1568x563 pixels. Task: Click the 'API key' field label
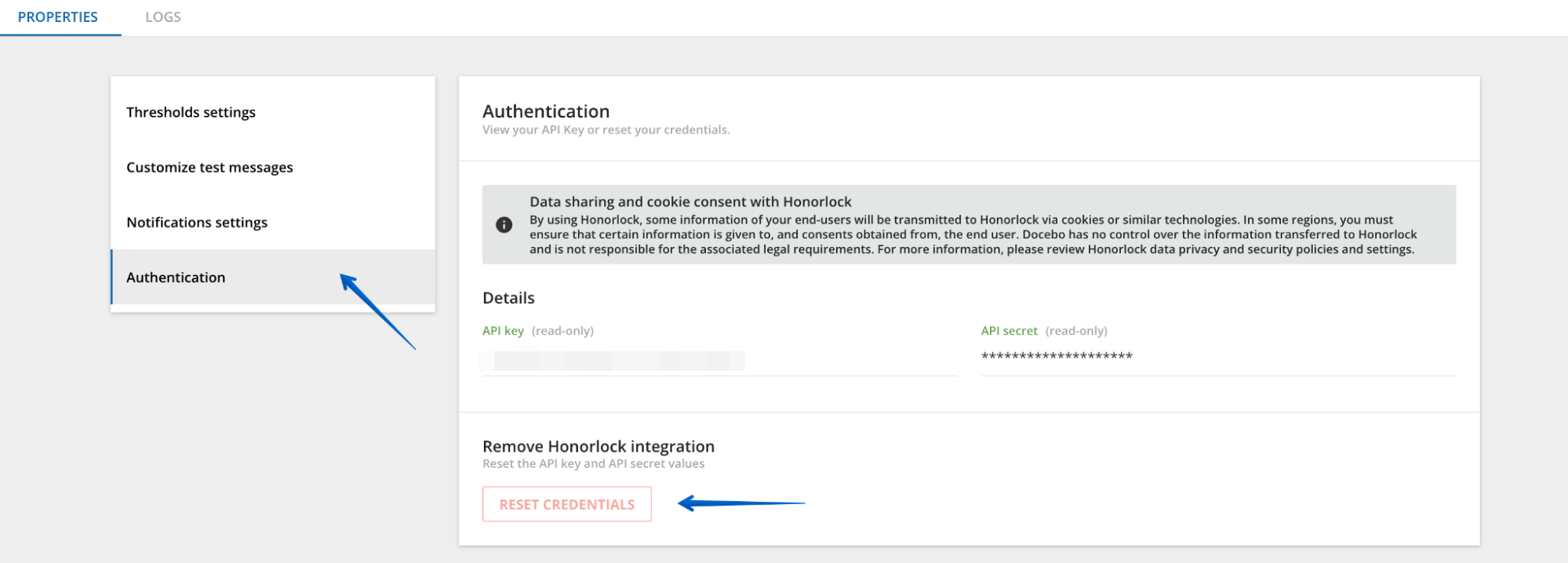coord(503,331)
